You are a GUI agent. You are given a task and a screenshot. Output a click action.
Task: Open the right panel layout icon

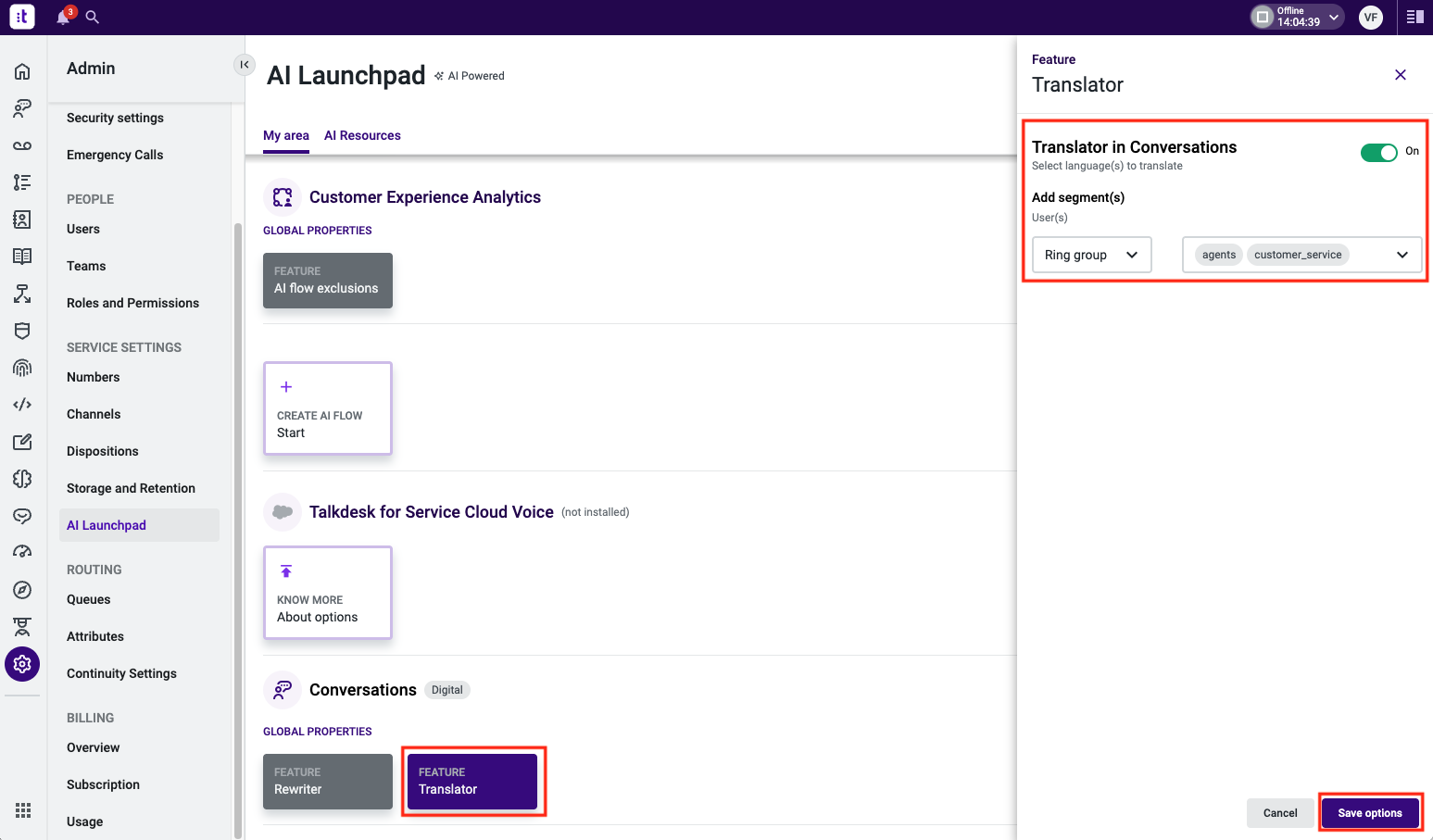tap(1414, 17)
